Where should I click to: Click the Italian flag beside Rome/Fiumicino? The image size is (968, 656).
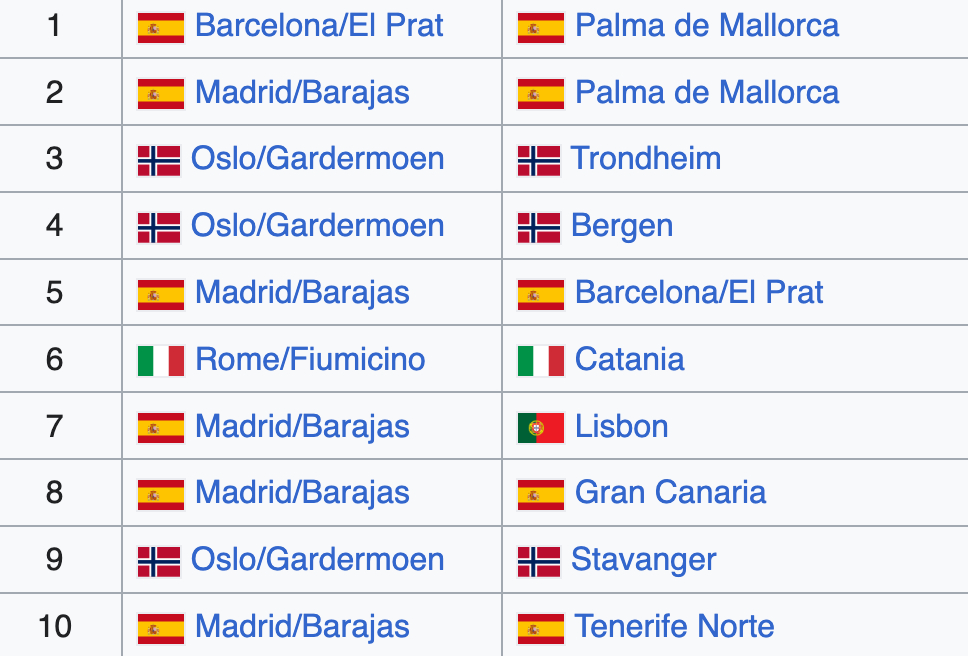click(x=160, y=361)
